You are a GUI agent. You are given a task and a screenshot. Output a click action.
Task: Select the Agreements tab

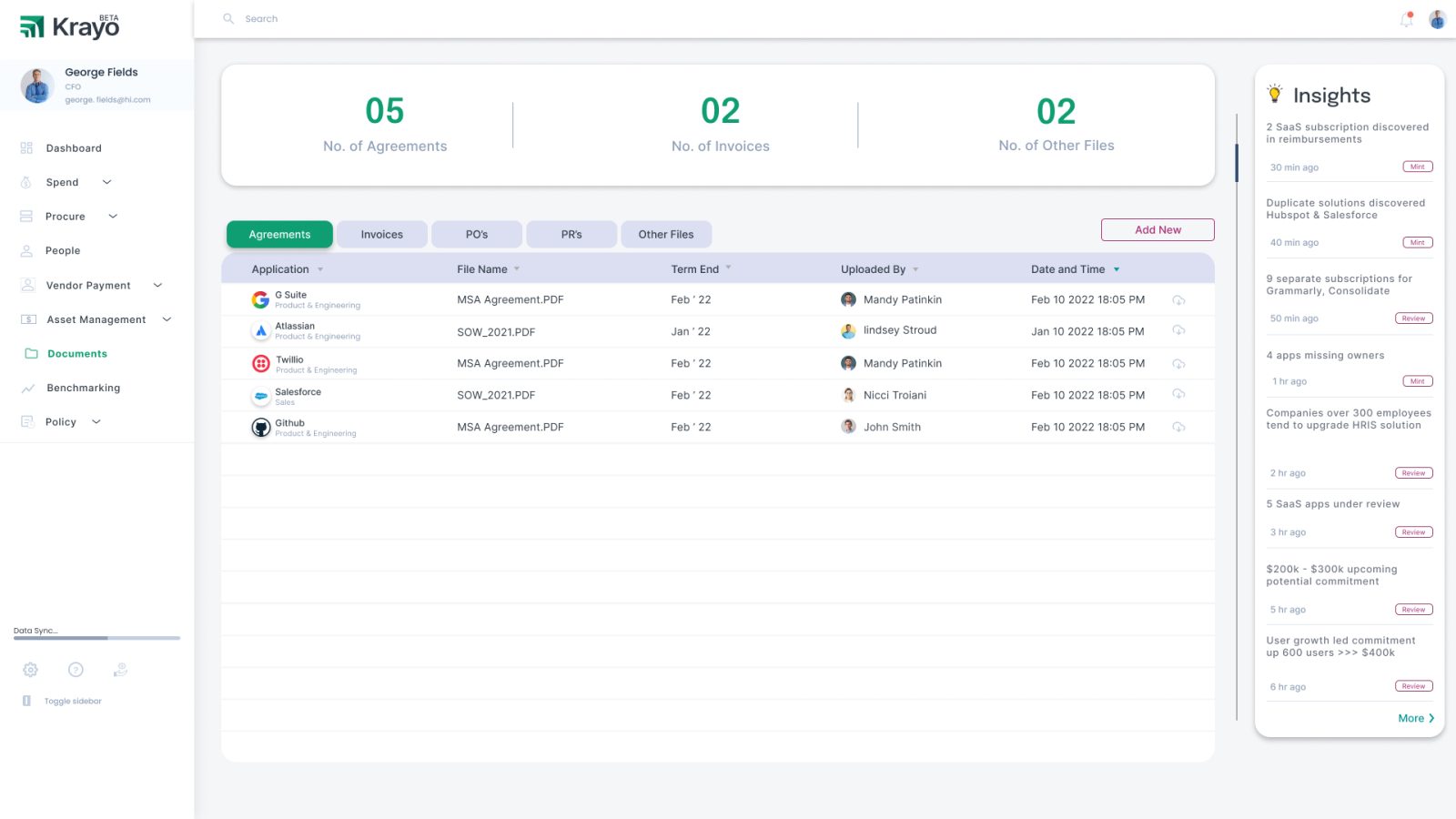(x=279, y=234)
